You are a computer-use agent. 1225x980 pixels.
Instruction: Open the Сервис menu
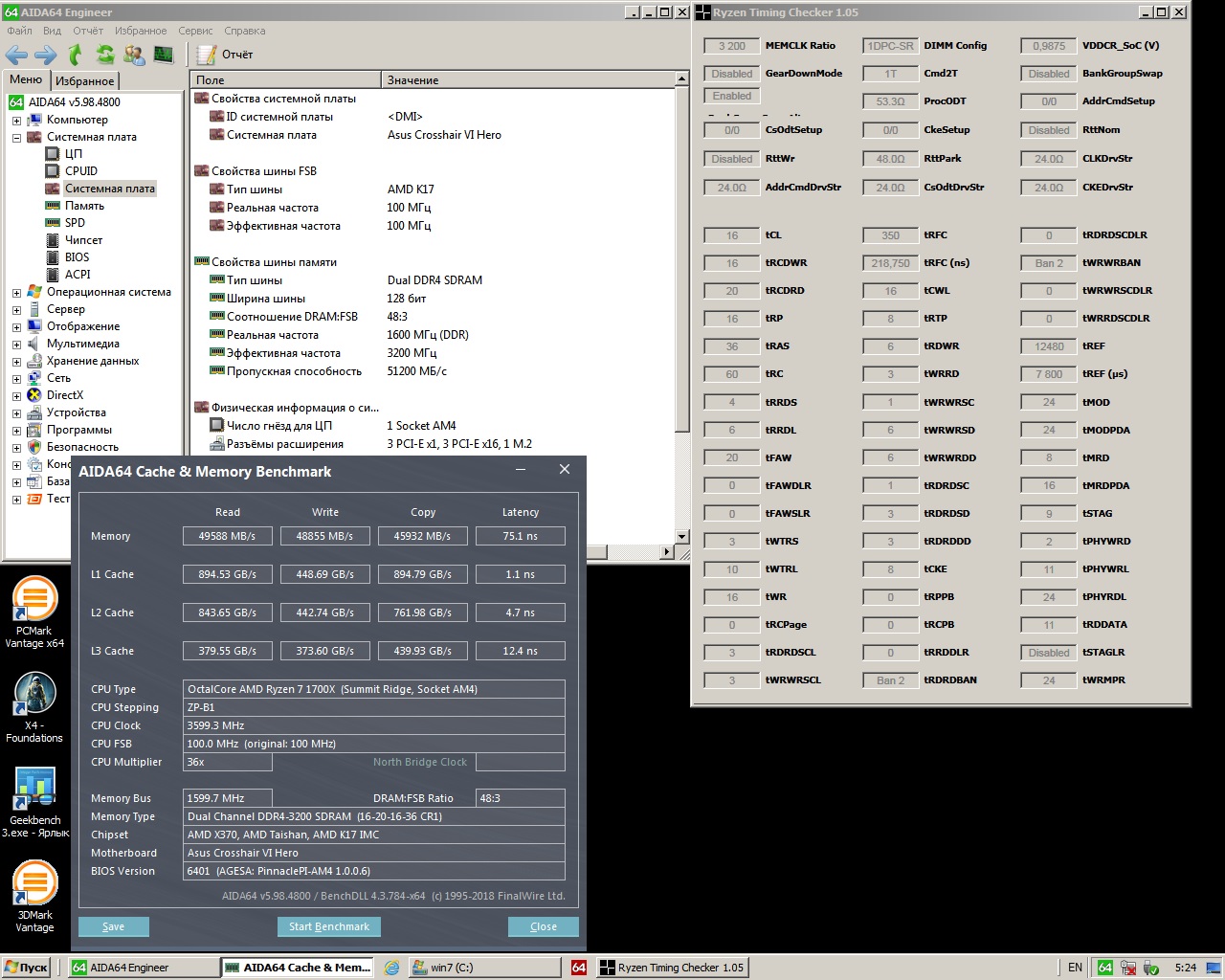pyautogui.click(x=195, y=31)
